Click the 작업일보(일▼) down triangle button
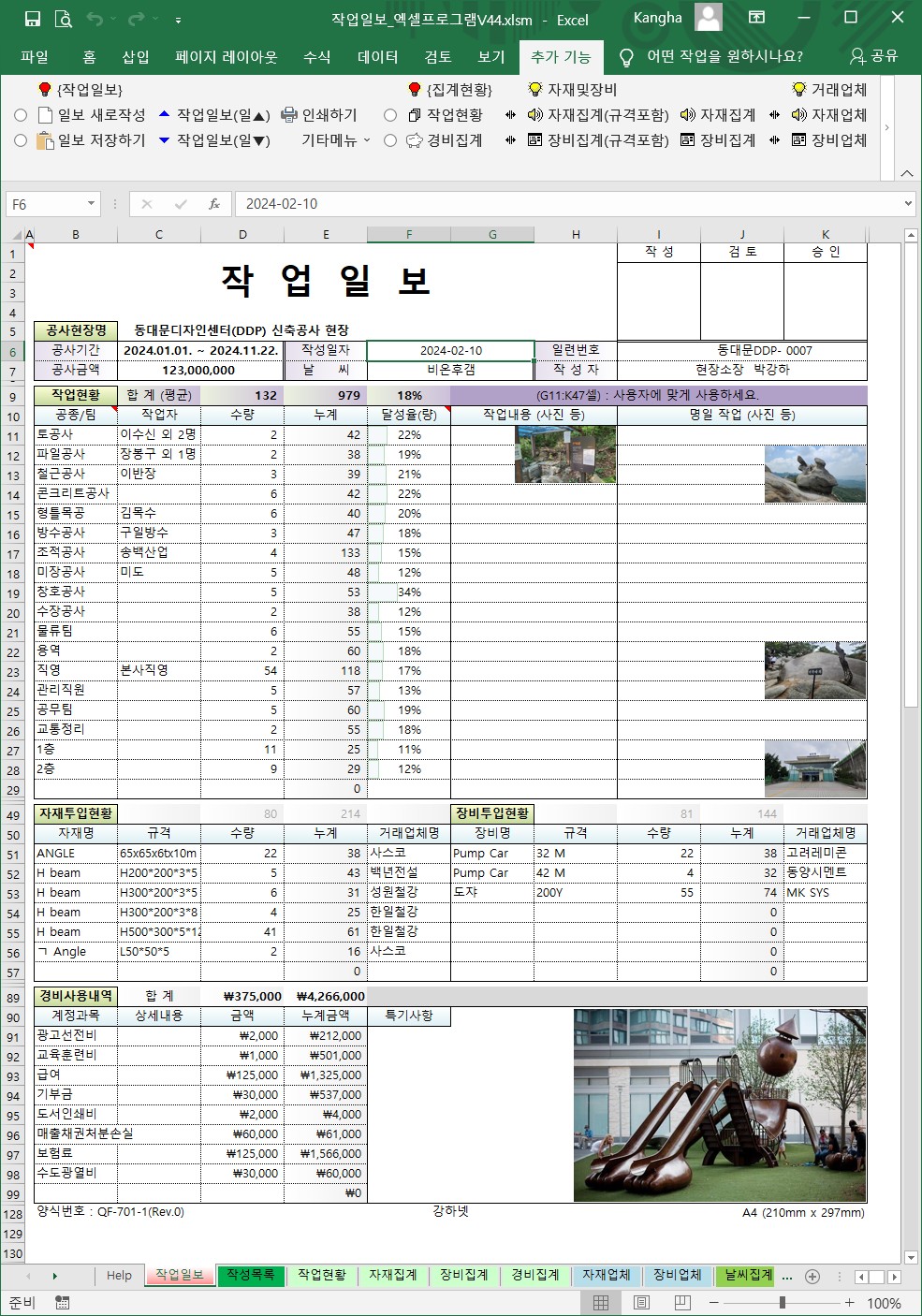Image resolution: width=922 pixels, height=1316 pixels. (x=164, y=140)
